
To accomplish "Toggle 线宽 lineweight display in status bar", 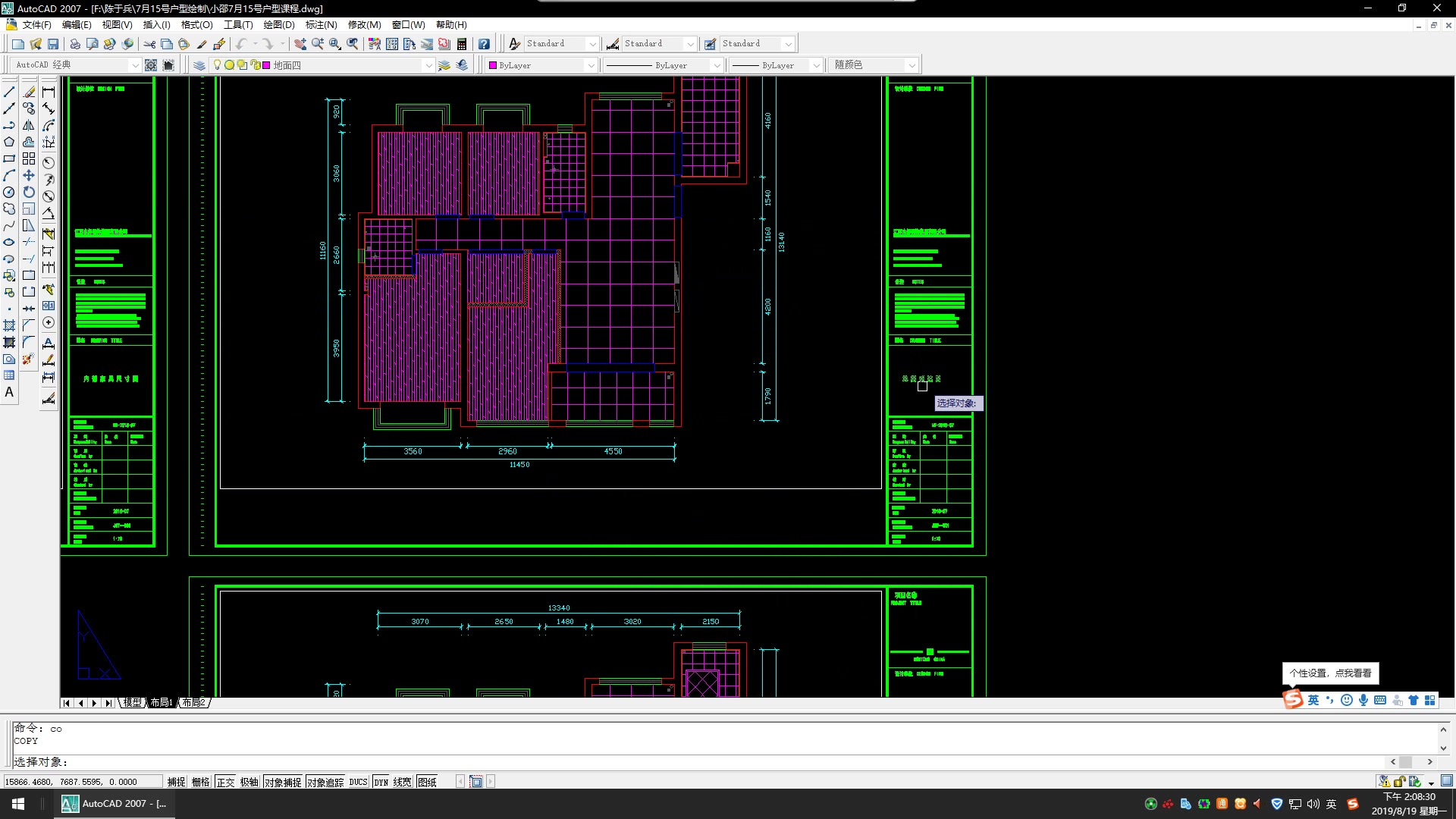I will point(403,782).
